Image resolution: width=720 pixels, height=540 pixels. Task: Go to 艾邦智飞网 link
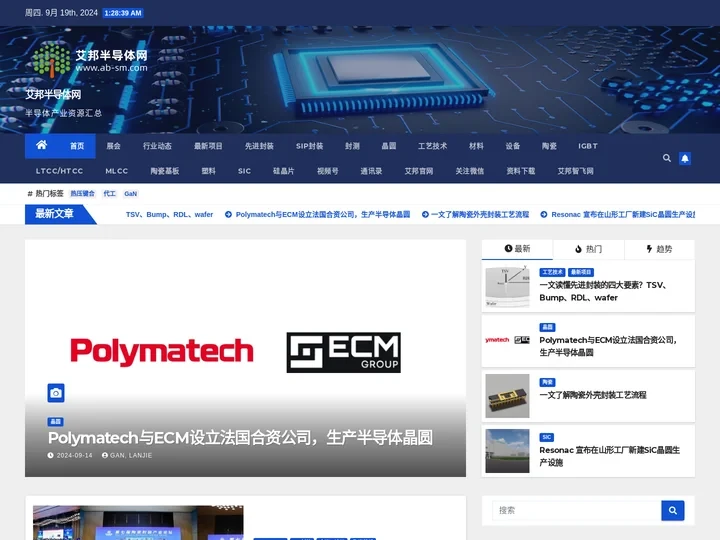(x=575, y=171)
